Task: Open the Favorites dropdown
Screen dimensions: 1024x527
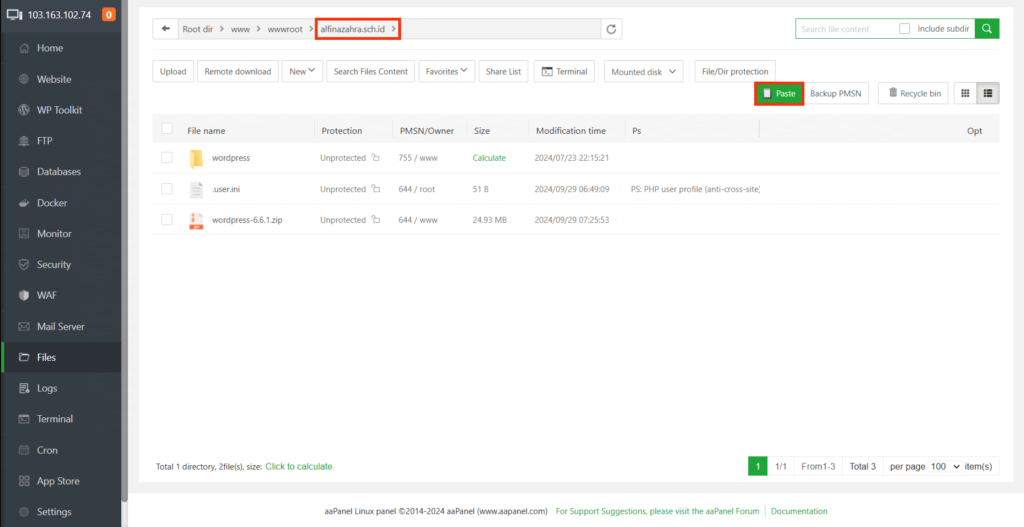Action: click(445, 71)
